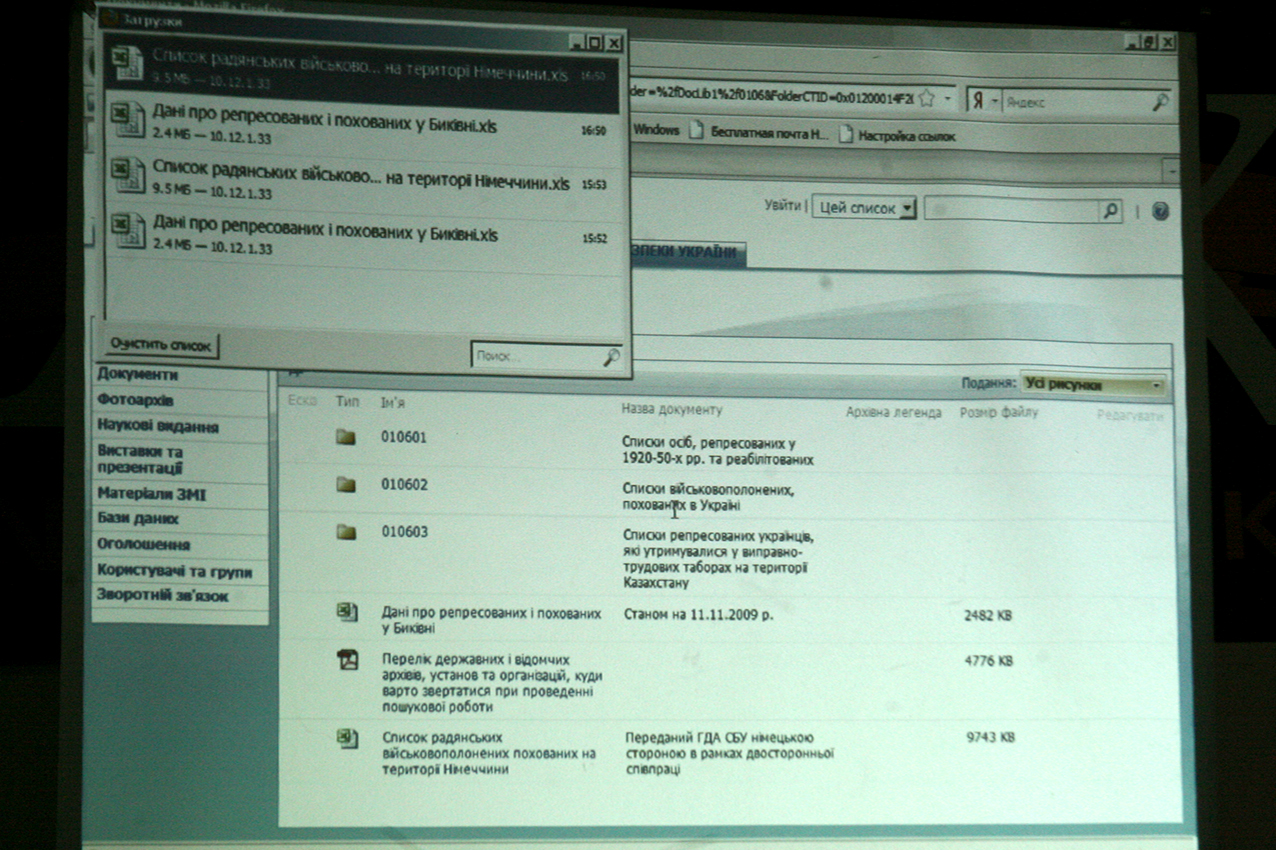Click the bookmark star in the address bar
This screenshot has height=850, width=1276.
[x=927, y=98]
